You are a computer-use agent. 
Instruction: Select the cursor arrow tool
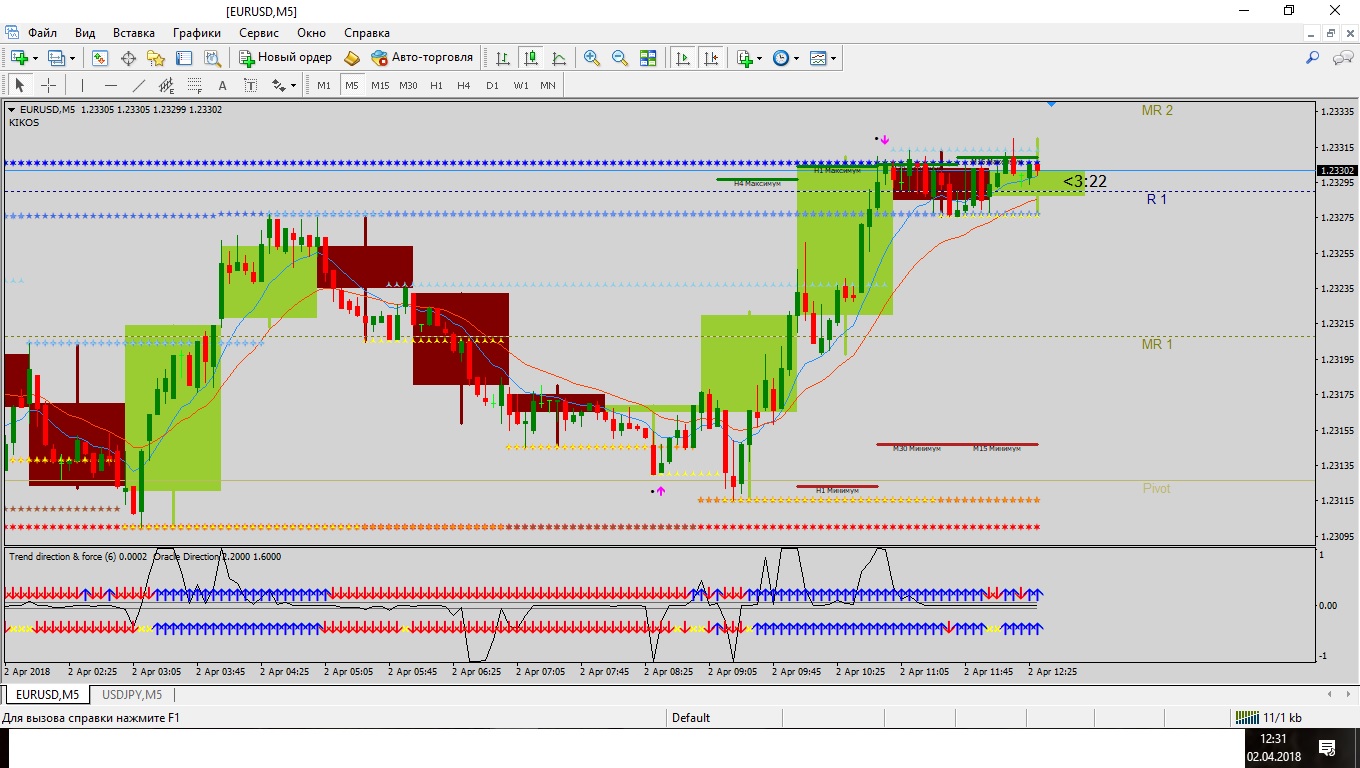tap(20, 85)
